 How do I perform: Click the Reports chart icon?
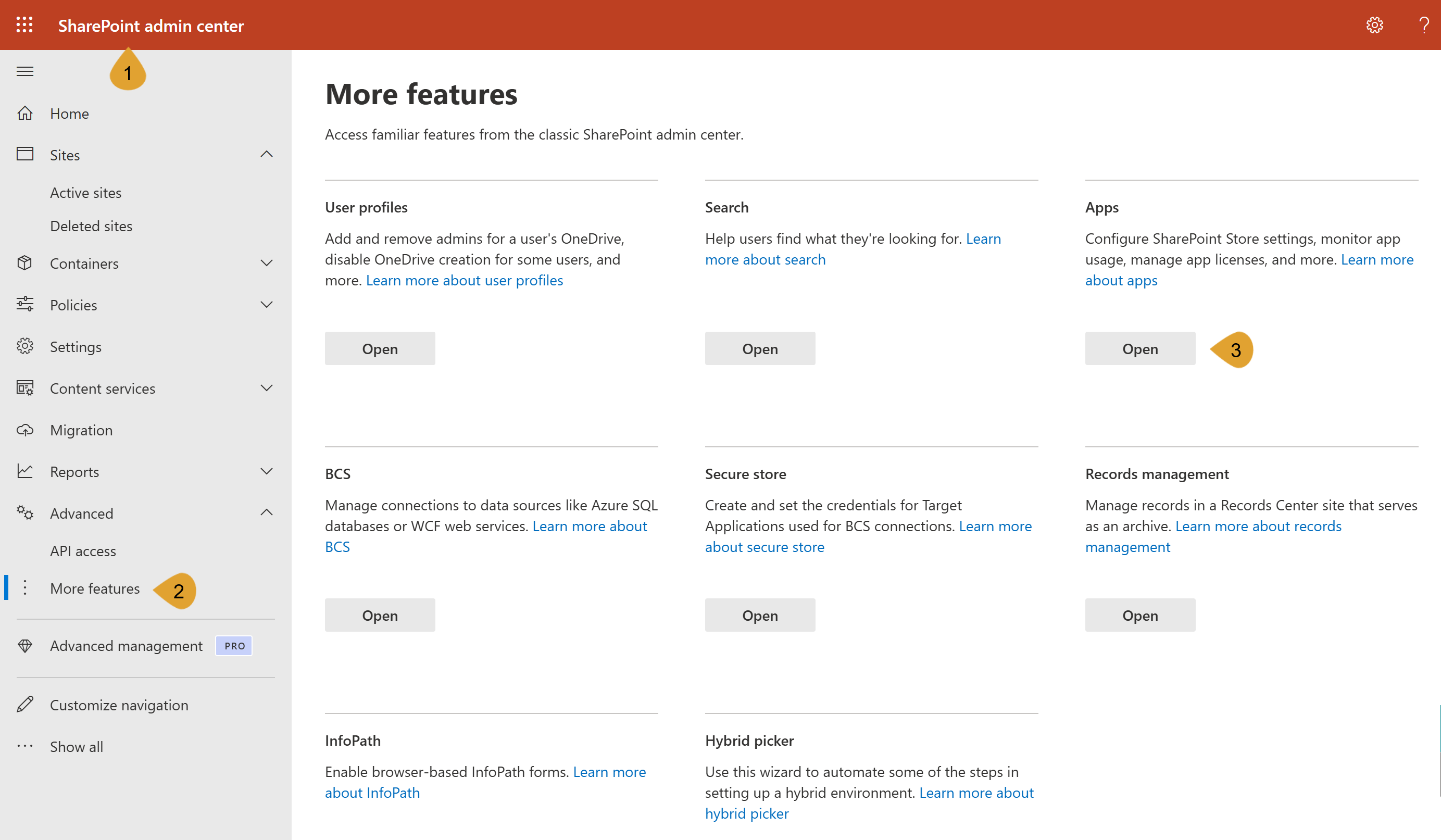[x=24, y=471]
